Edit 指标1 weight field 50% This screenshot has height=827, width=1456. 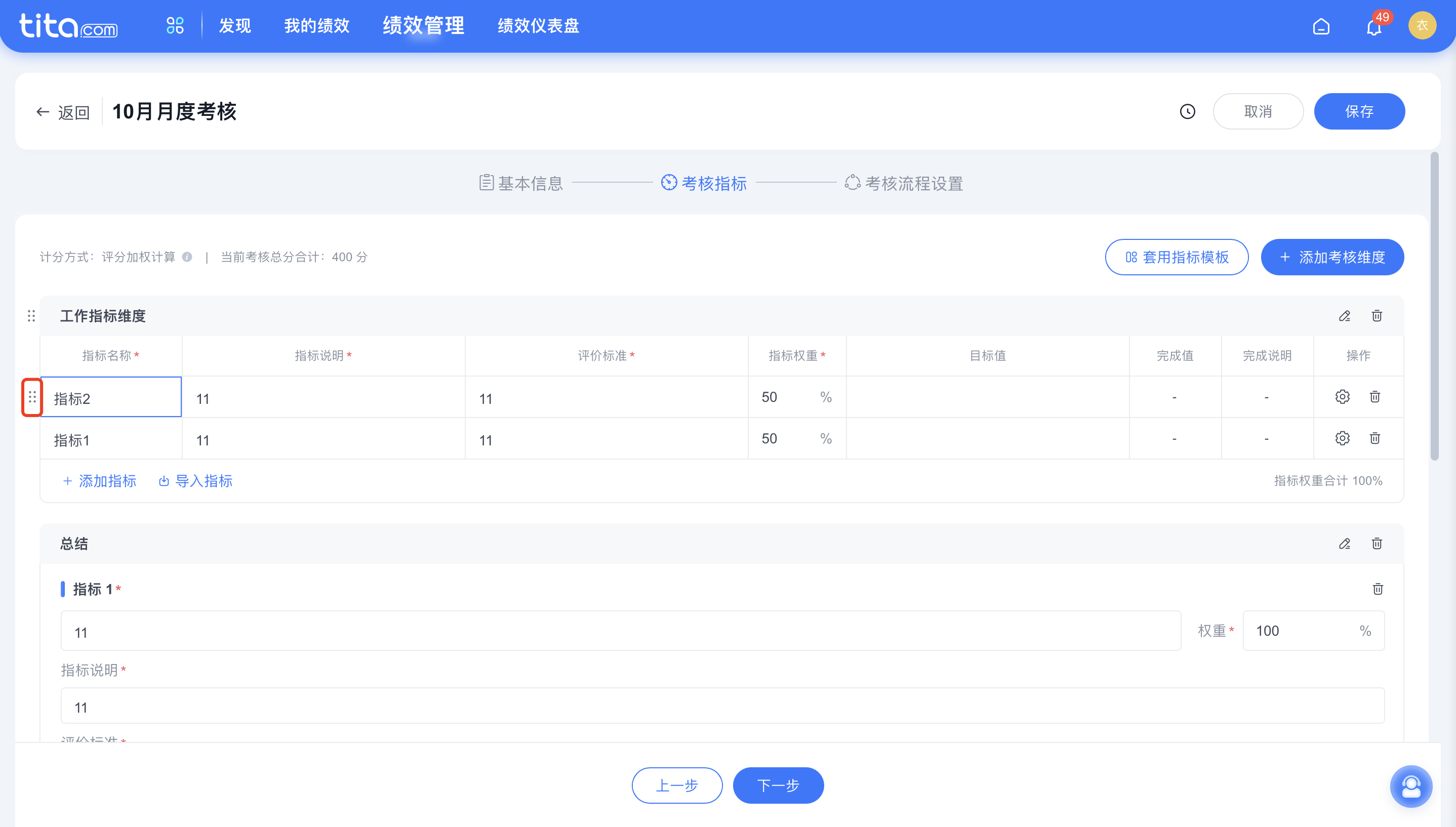[x=796, y=438]
